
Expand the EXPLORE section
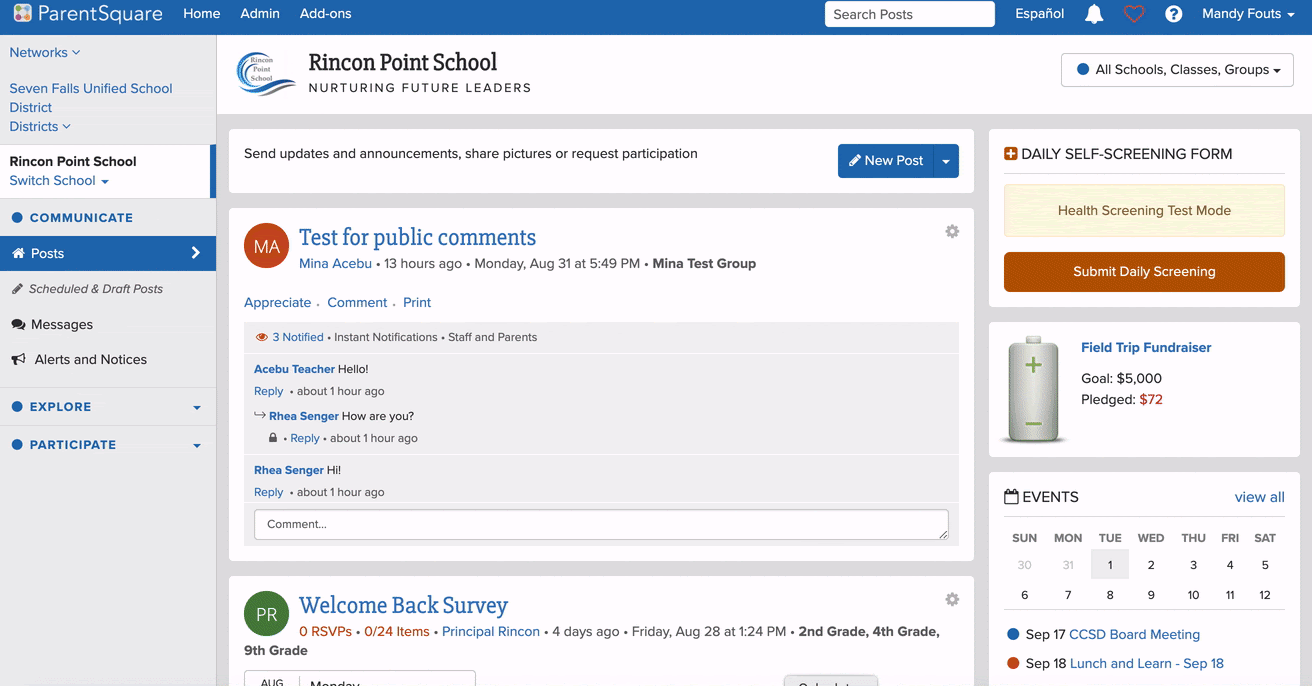[107, 407]
